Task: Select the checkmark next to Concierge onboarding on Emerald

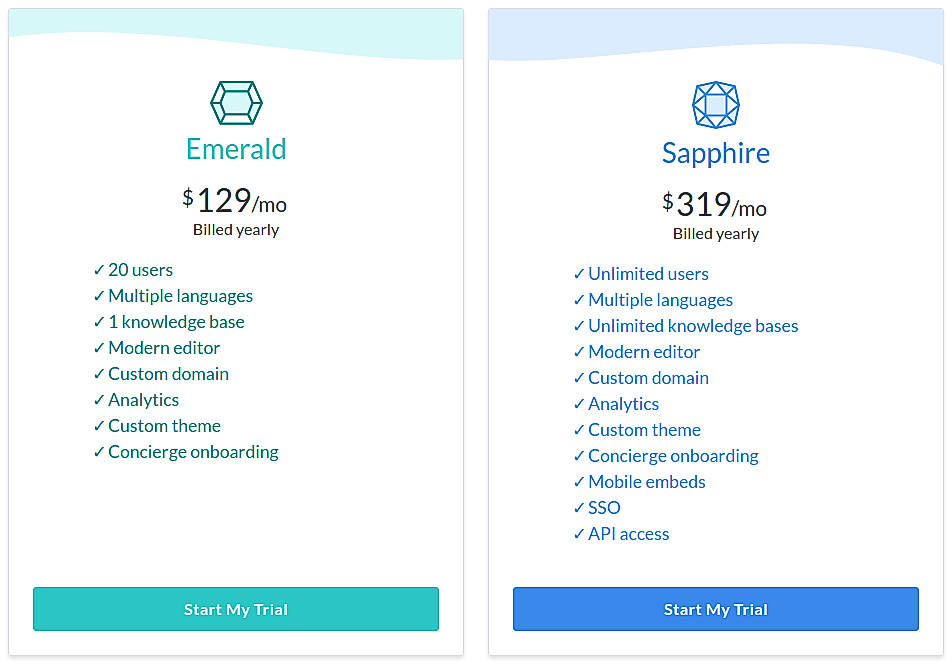Action: (99, 452)
